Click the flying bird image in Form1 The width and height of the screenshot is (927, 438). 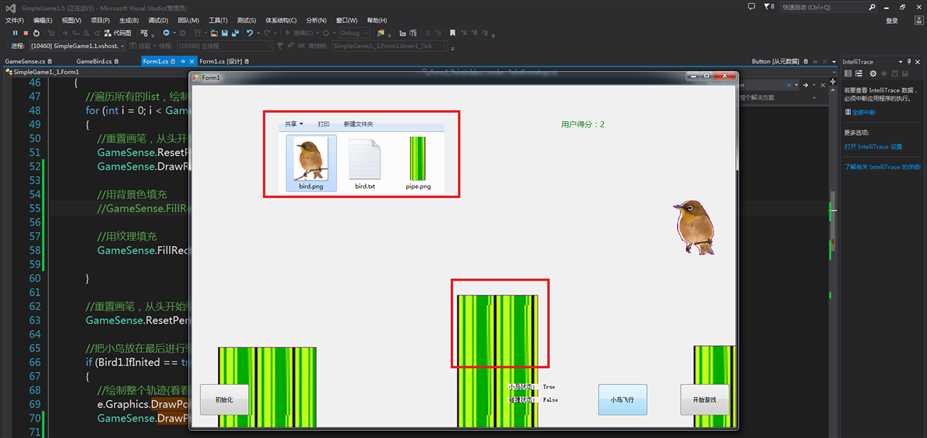pyautogui.click(x=695, y=228)
